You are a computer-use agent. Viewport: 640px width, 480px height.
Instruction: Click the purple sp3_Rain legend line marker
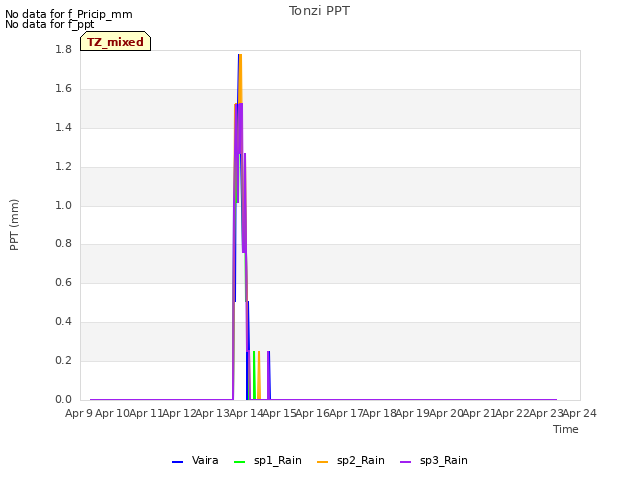(405, 462)
